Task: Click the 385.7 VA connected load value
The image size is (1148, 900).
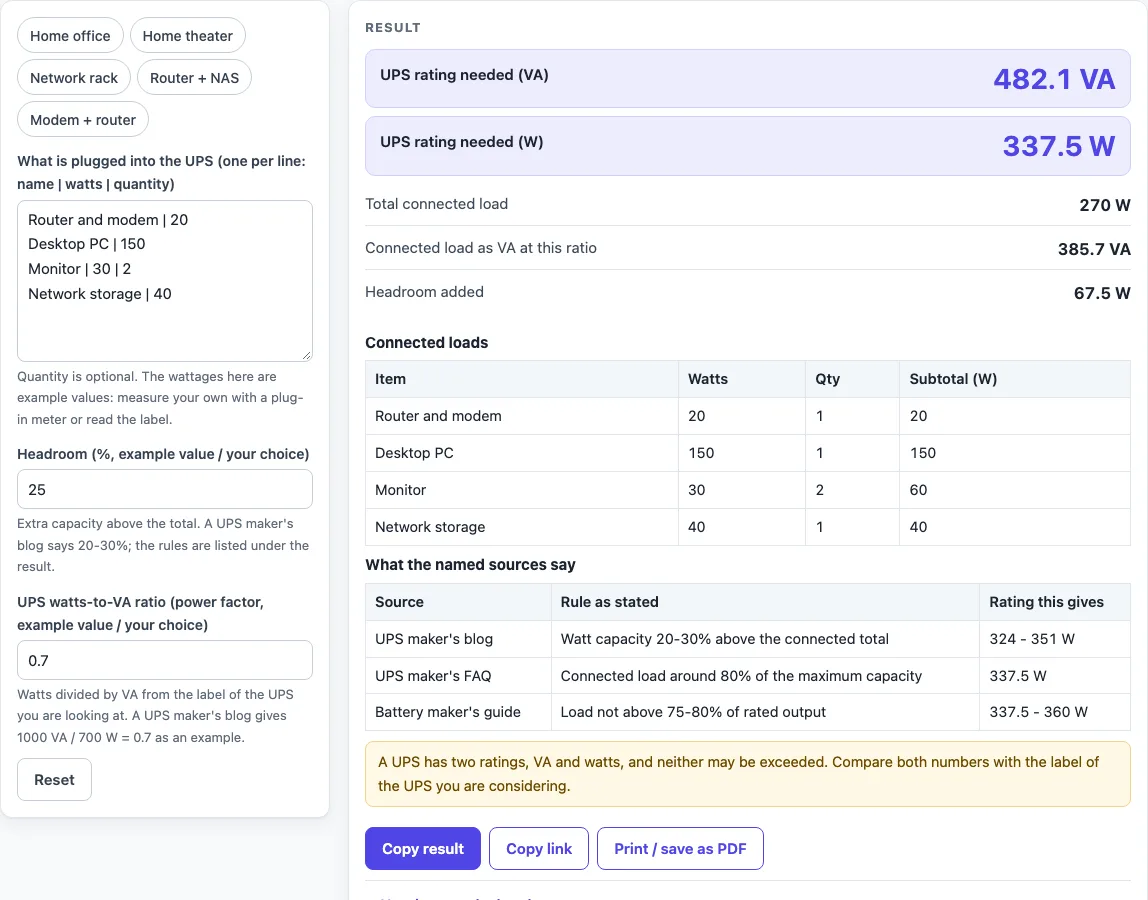Action: (x=1094, y=249)
